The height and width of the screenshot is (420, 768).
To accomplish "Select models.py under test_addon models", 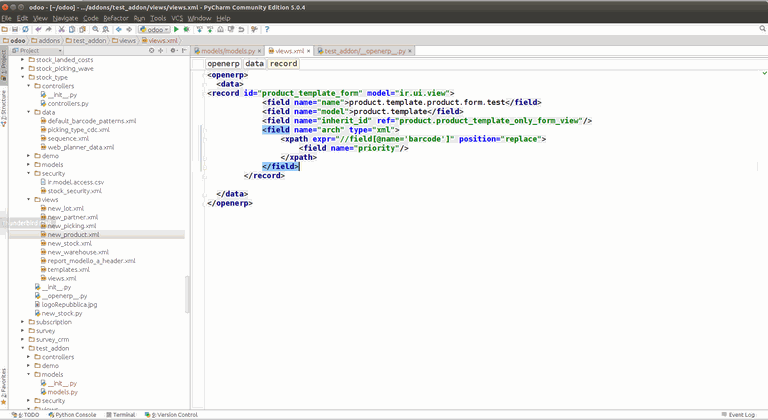I will (x=62, y=392).
